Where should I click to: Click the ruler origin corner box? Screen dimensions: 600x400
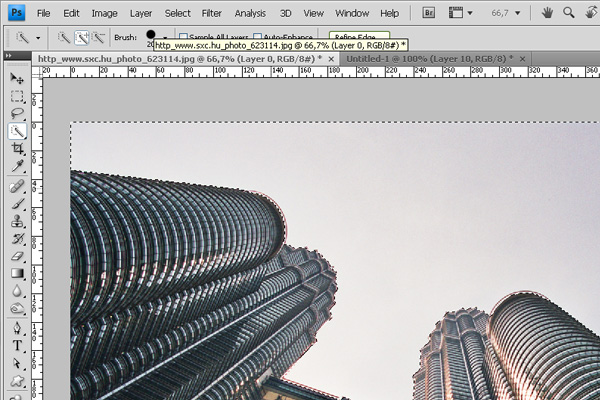(x=37, y=73)
